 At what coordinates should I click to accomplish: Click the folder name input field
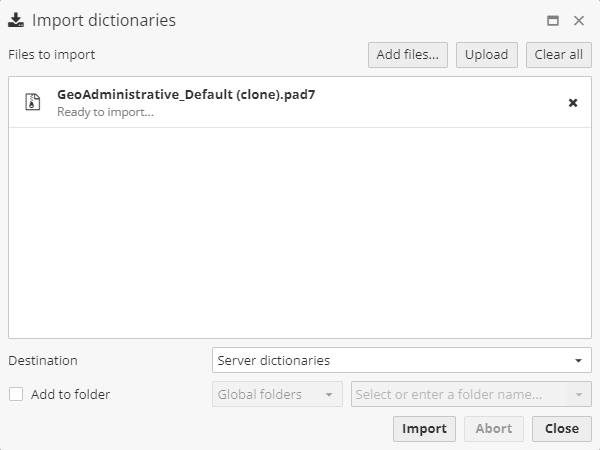point(458,394)
